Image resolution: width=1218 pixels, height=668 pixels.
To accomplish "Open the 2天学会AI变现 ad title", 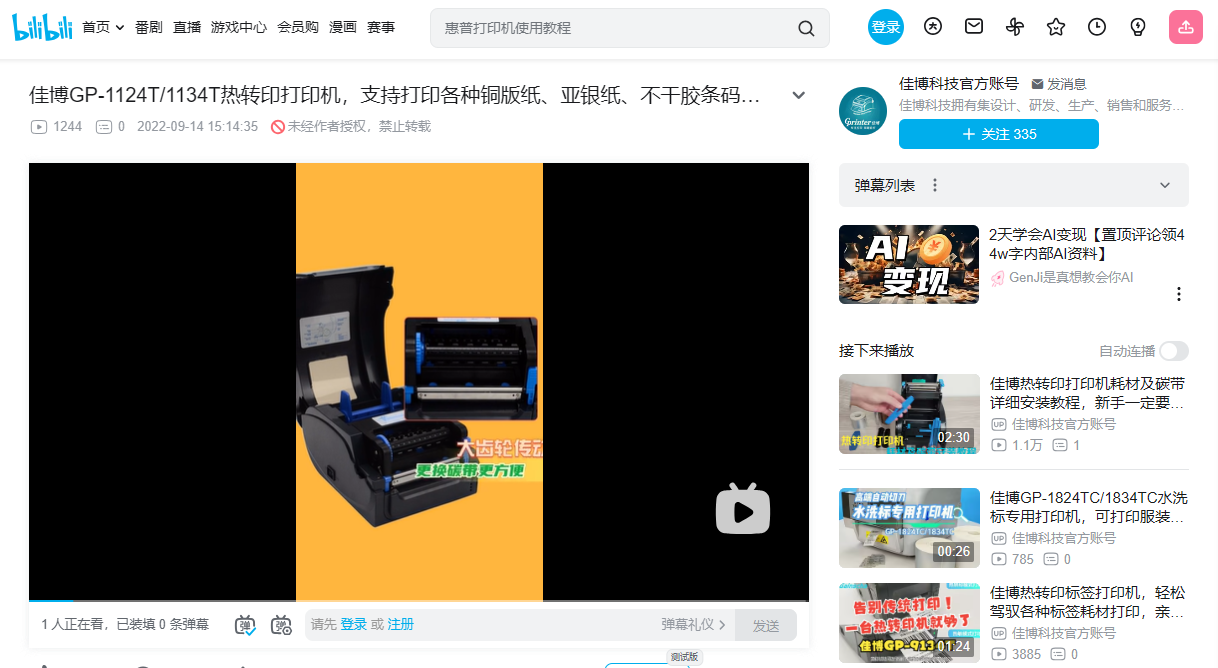I will 1087,244.
